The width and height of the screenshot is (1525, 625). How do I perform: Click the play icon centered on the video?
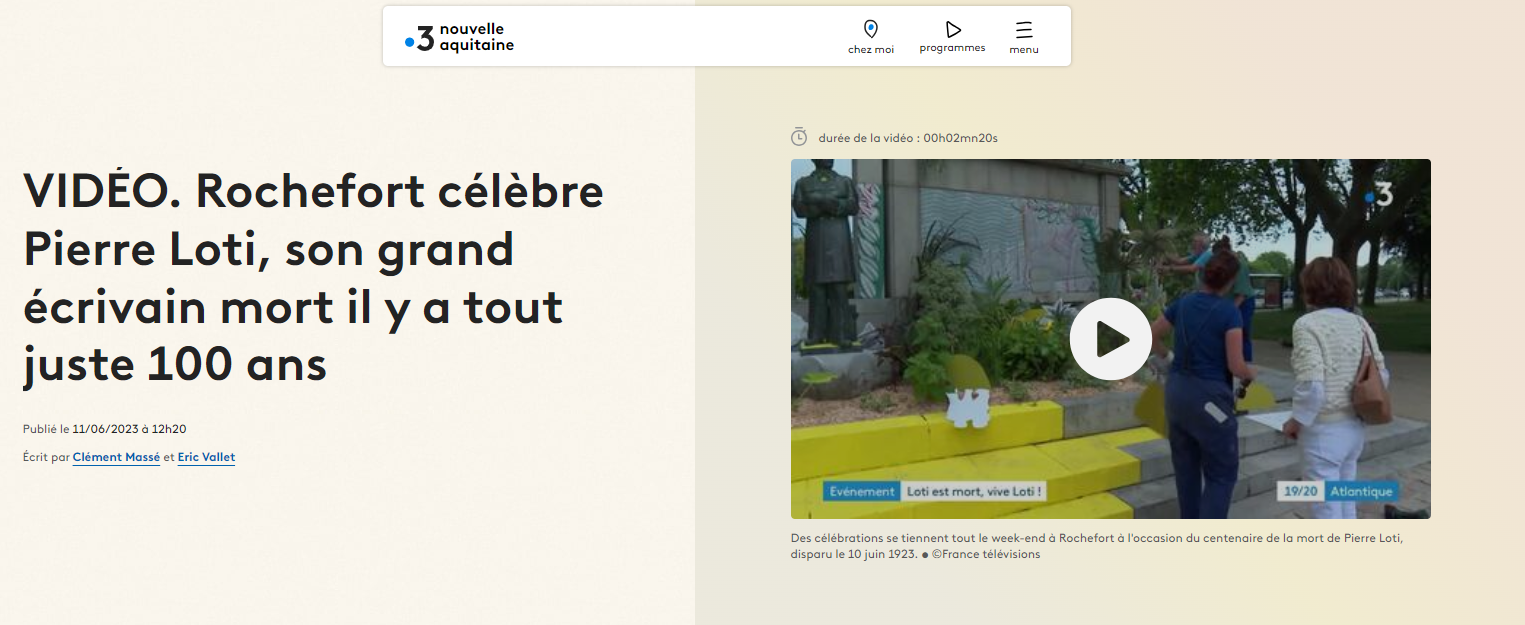click(1110, 338)
